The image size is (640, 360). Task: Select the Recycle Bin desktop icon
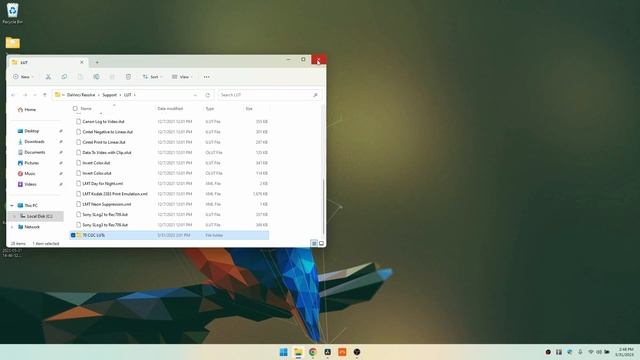(x=13, y=13)
